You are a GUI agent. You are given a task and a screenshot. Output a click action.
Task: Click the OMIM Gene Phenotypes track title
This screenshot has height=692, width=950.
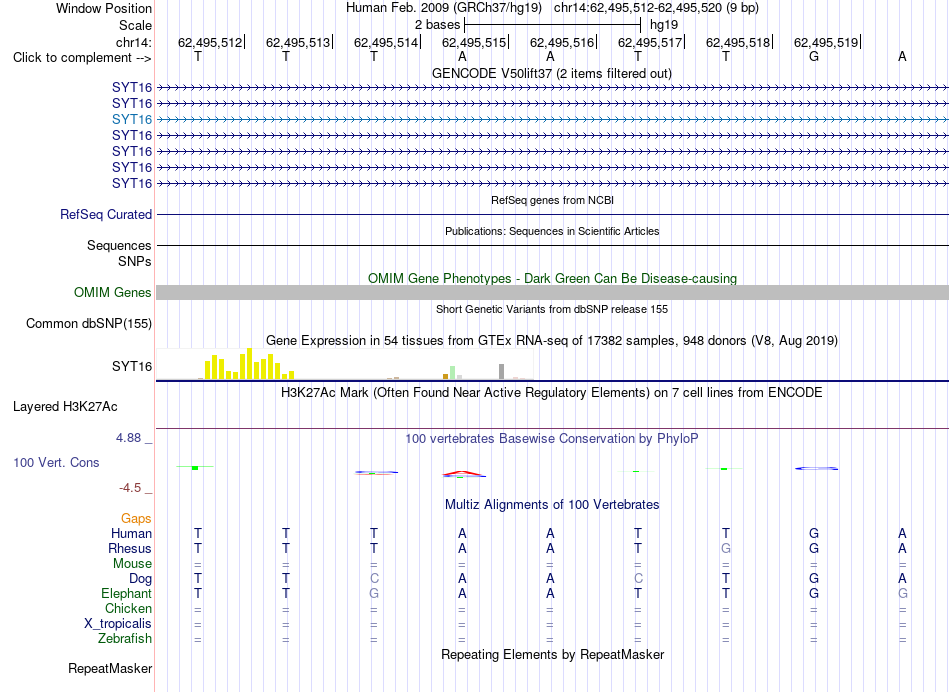point(552,278)
